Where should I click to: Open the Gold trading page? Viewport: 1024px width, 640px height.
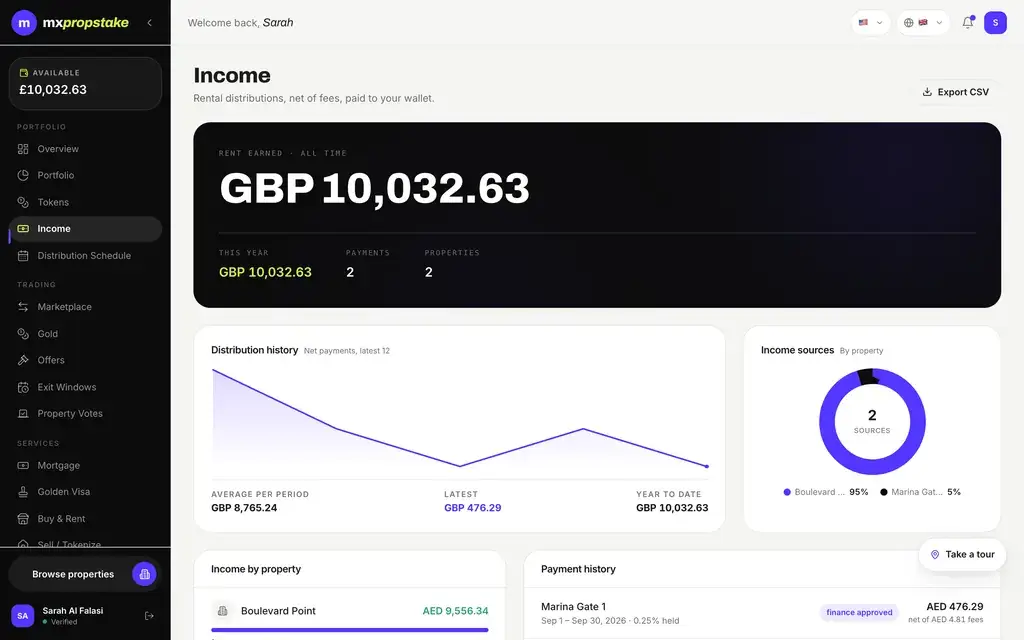[x=86, y=334]
